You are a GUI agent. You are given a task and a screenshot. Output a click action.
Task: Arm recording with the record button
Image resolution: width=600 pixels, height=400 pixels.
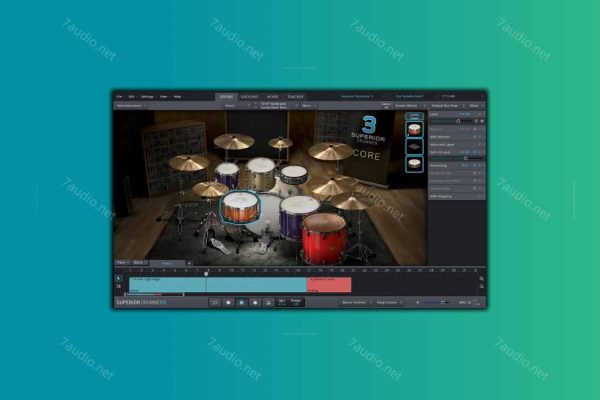(x=255, y=302)
